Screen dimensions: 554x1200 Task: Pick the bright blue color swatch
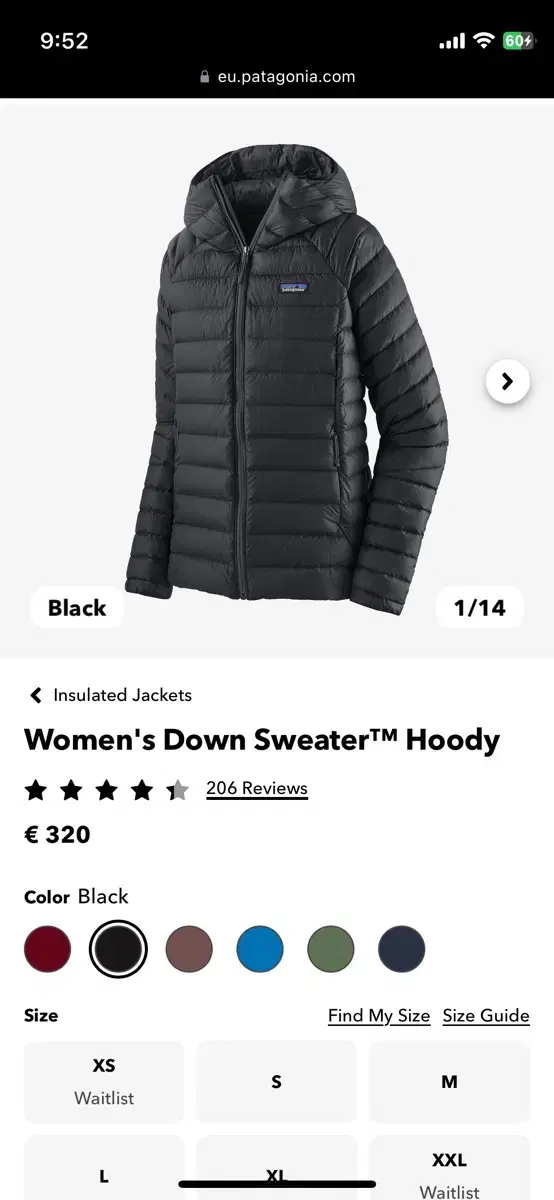[260, 949]
